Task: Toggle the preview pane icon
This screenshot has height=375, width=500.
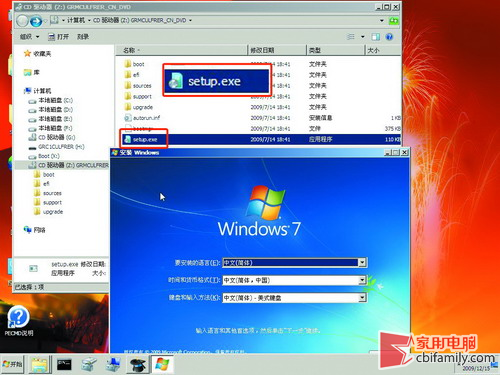Action: pos(376,37)
